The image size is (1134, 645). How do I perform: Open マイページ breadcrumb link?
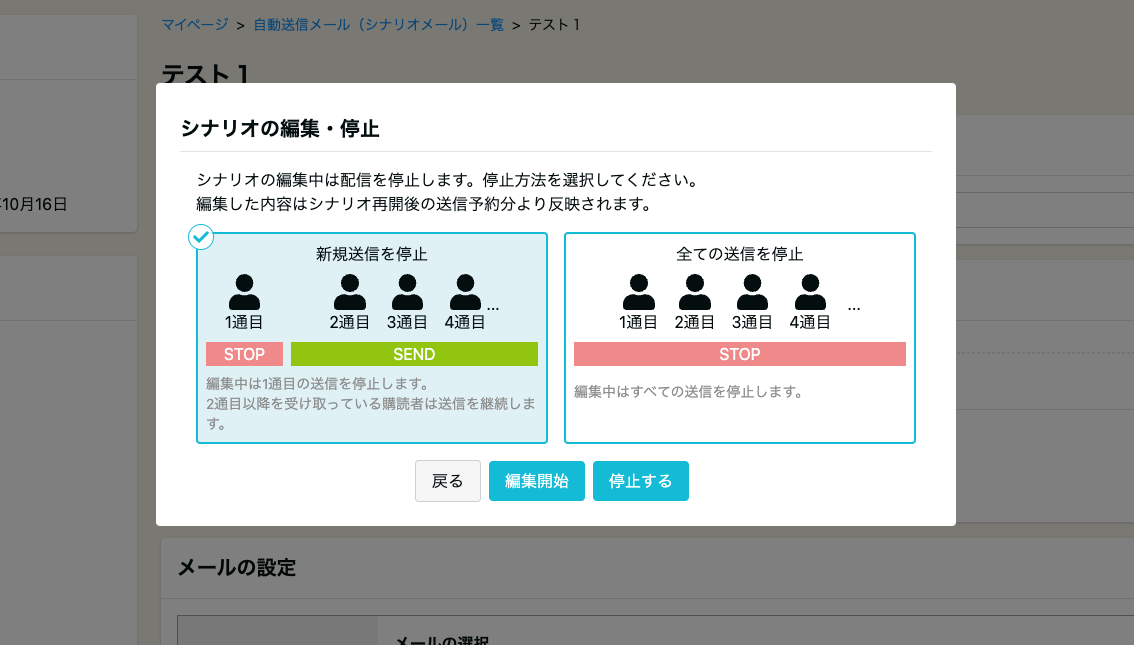195,25
